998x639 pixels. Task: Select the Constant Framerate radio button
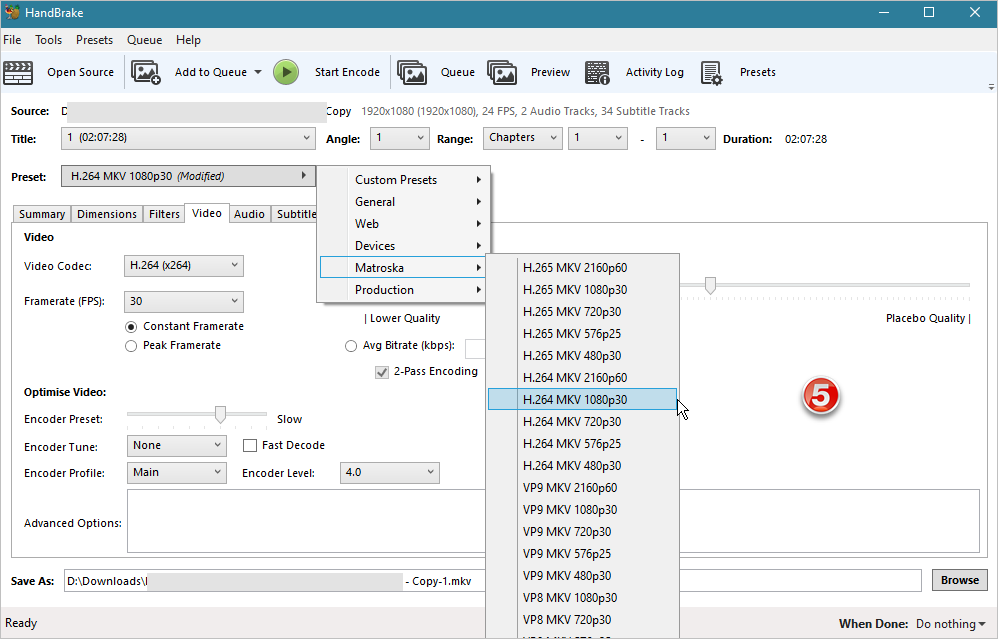point(131,327)
